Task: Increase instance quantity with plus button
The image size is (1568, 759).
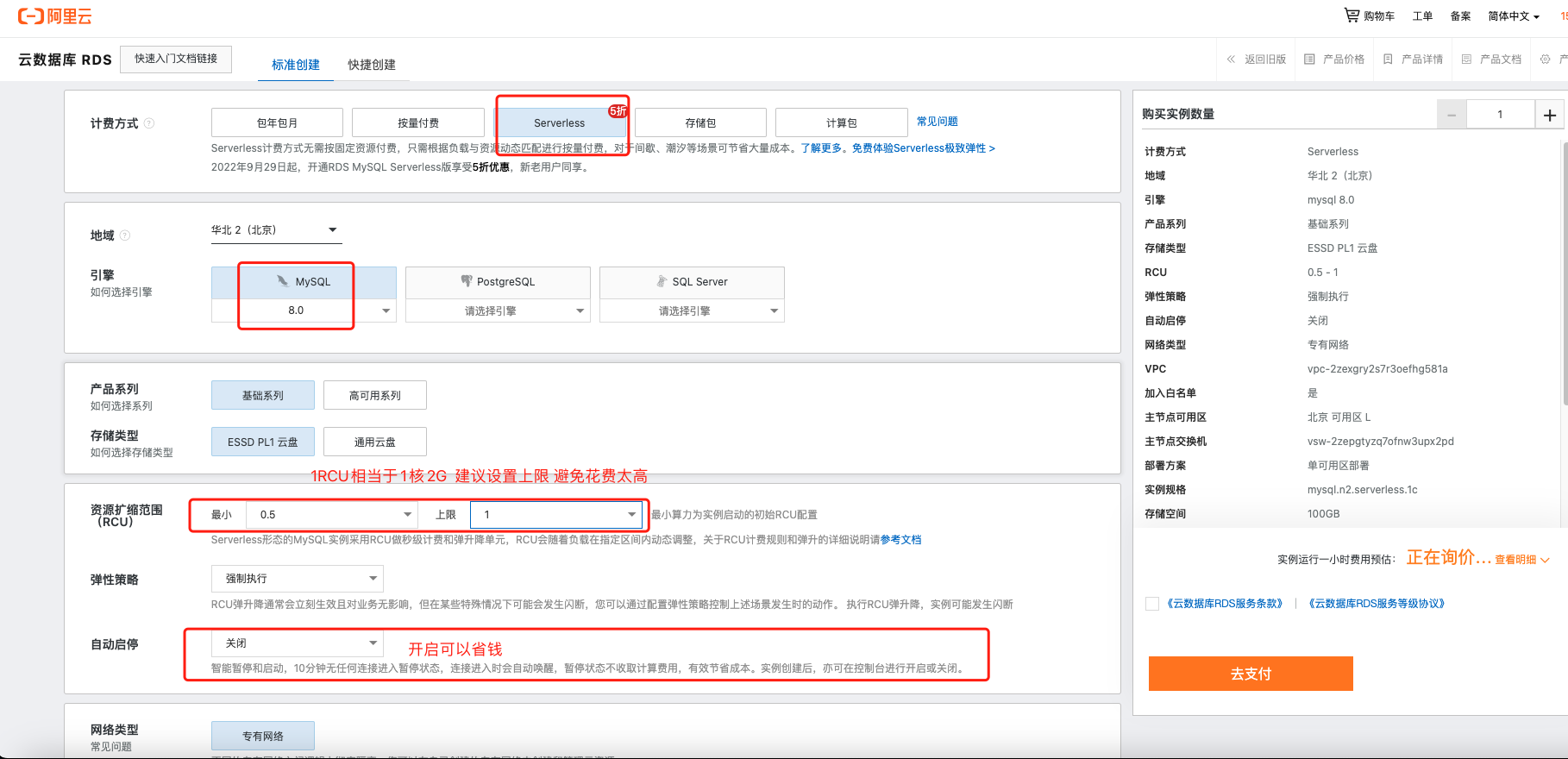Action: coord(1550,115)
